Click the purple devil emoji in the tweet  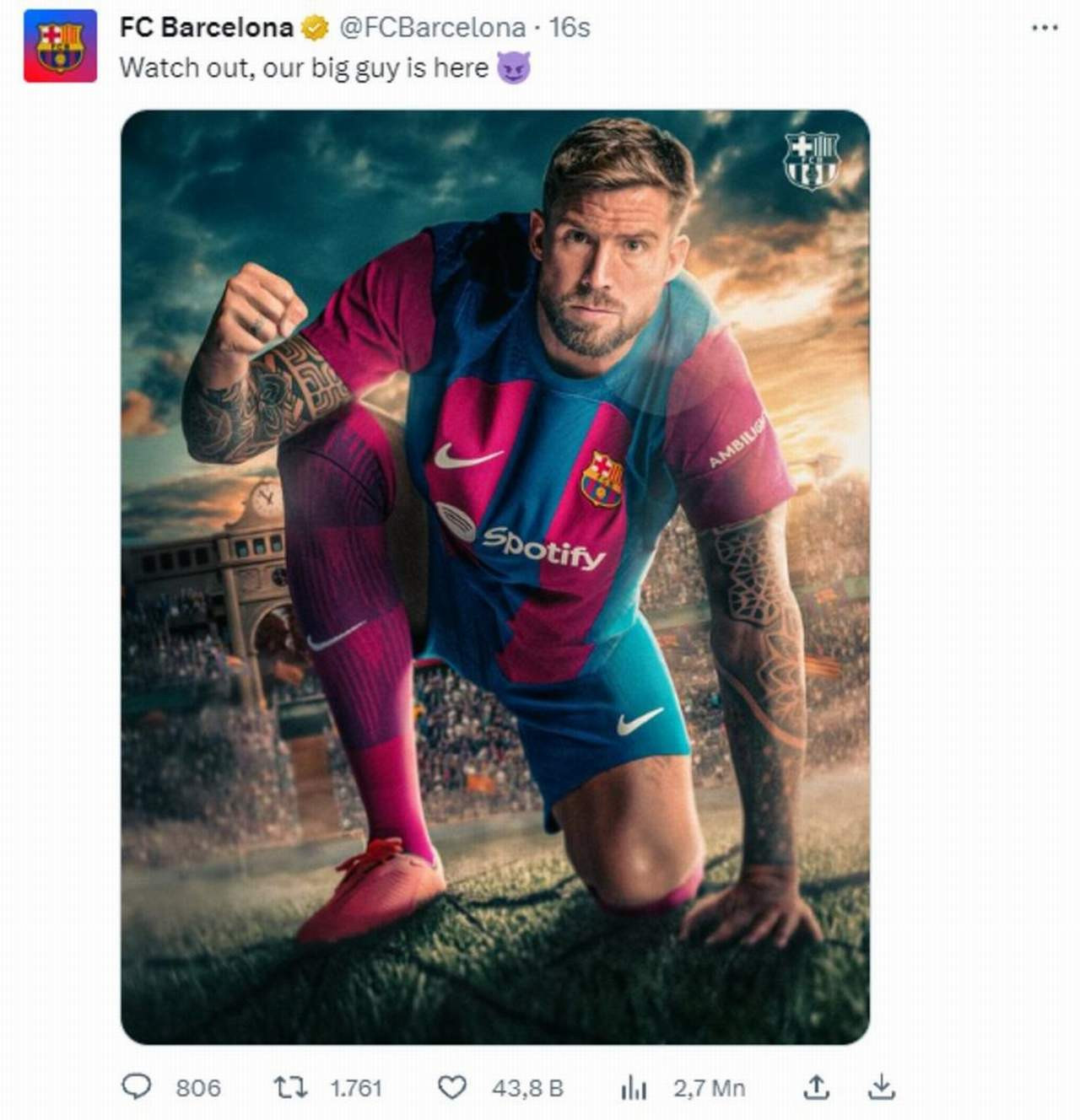point(514,67)
